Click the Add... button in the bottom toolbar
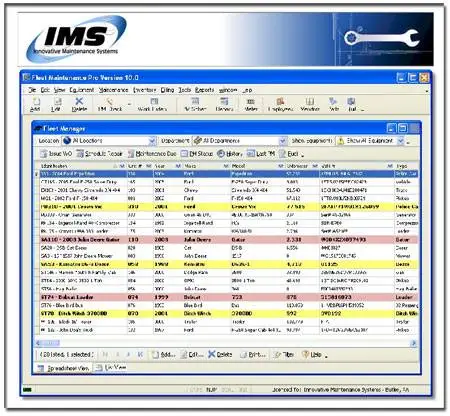The image size is (450, 416). click(x=163, y=355)
